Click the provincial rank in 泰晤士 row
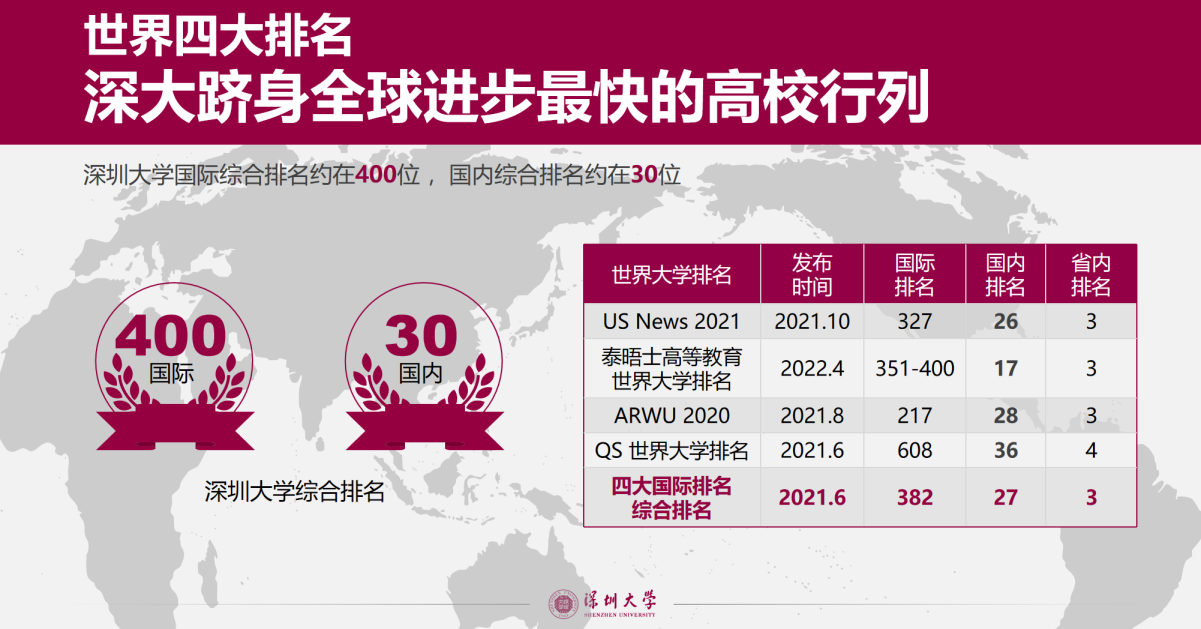The height and width of the screenshot is (629, 1201). 1092,368
